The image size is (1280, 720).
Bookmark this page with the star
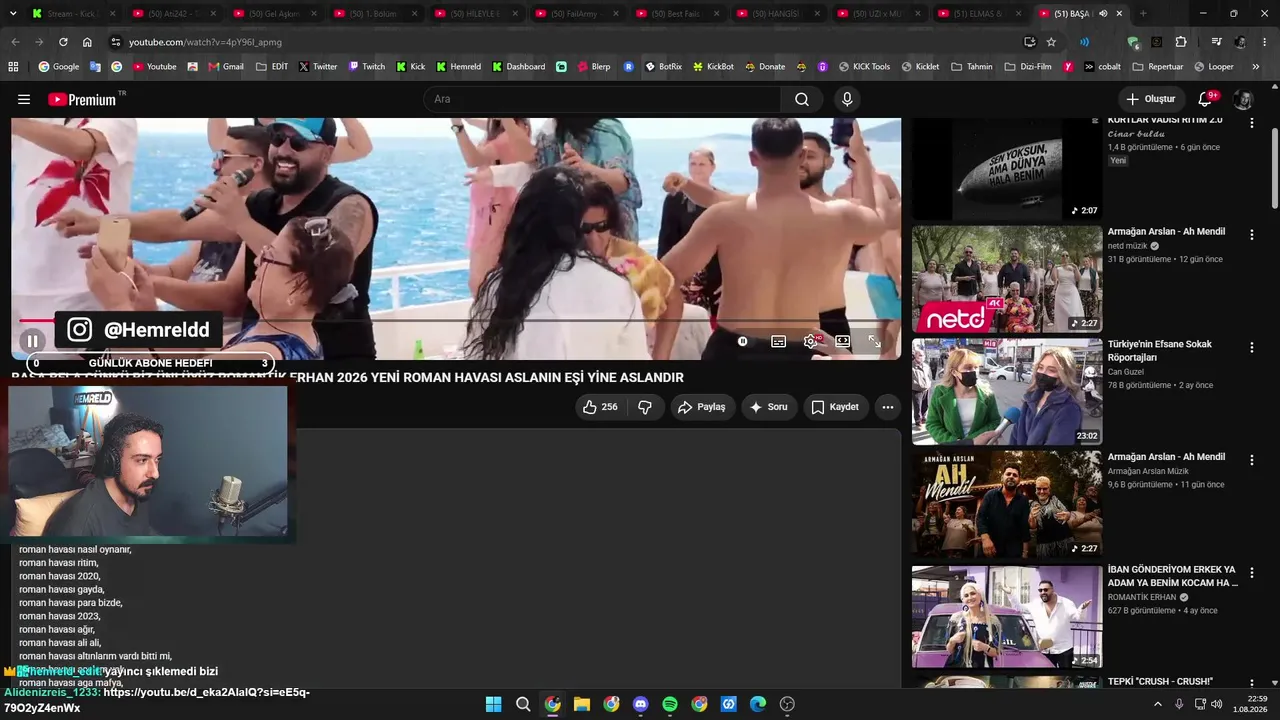coord(1051,42)
